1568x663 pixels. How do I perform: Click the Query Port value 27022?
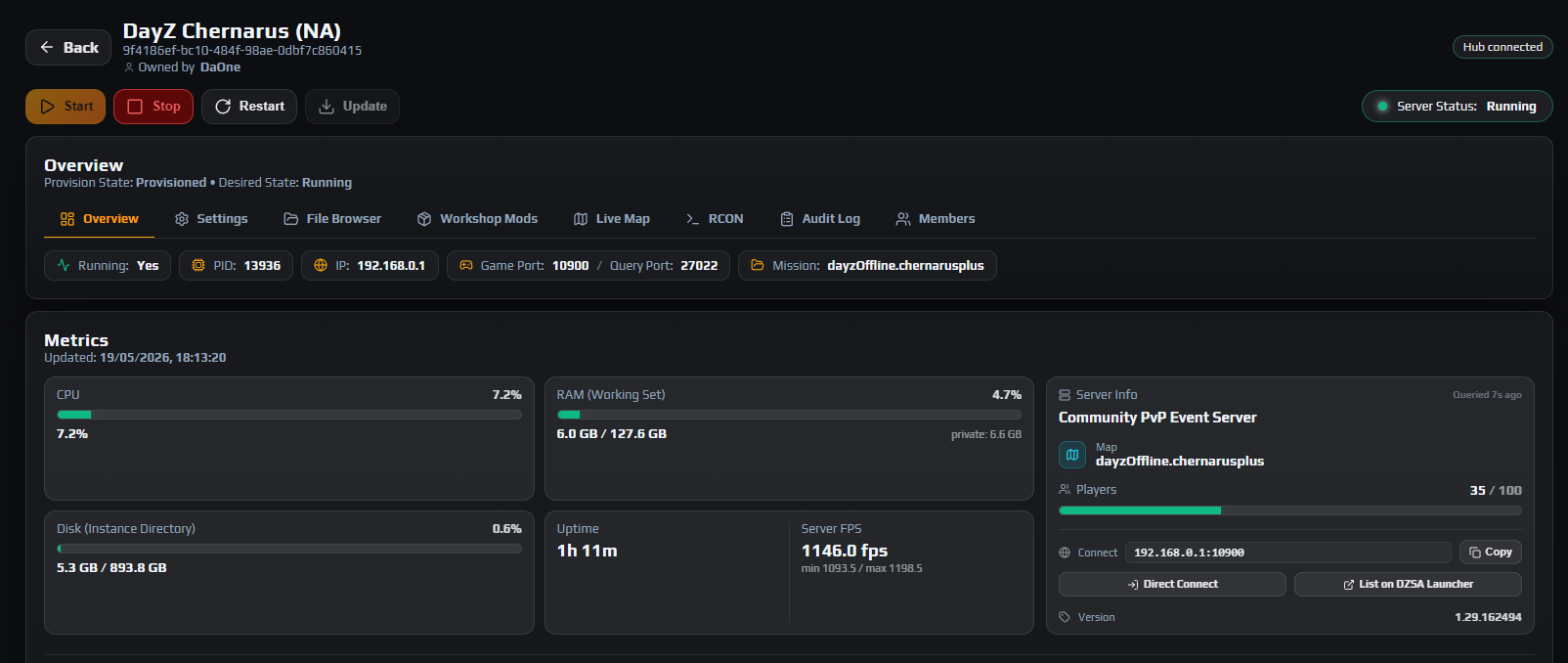point(699,265)
